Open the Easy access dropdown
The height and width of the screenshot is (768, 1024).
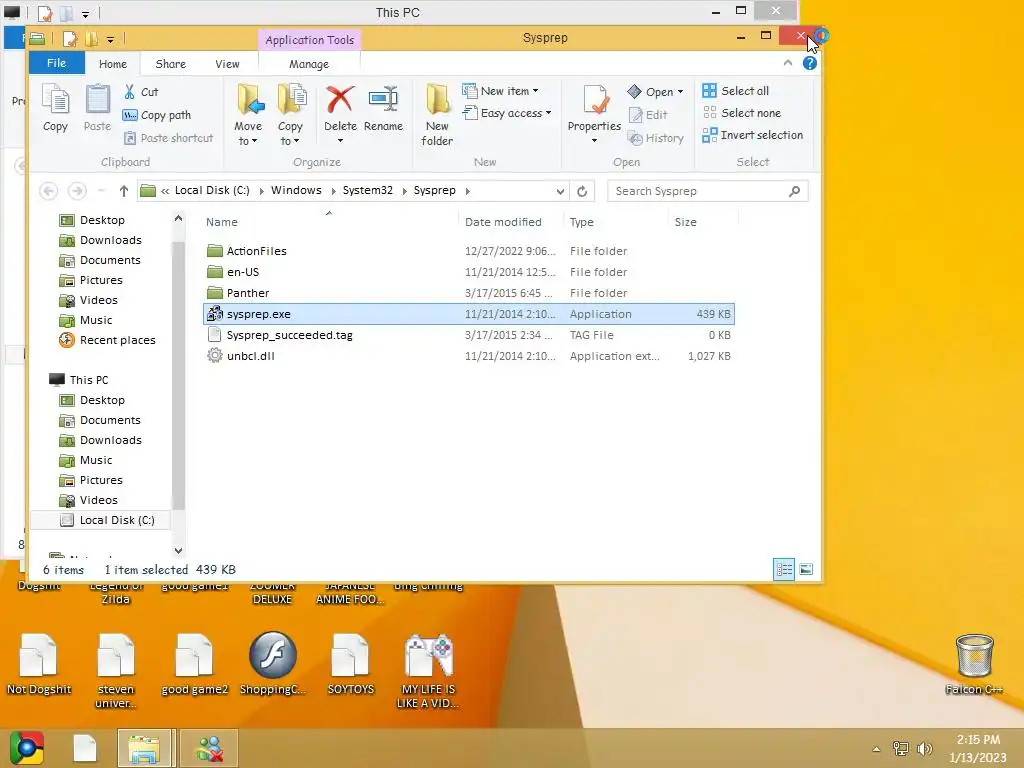tap(507, 113)
